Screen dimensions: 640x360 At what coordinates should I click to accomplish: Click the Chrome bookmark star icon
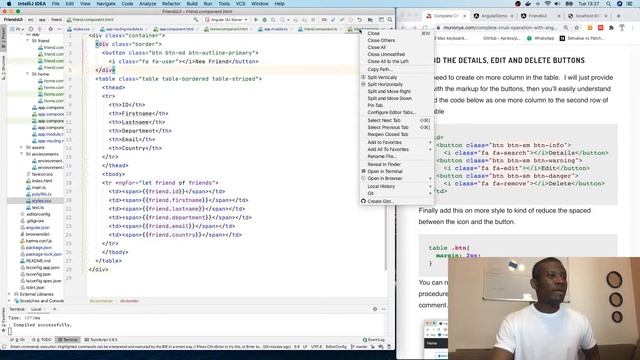click(577, 28)
